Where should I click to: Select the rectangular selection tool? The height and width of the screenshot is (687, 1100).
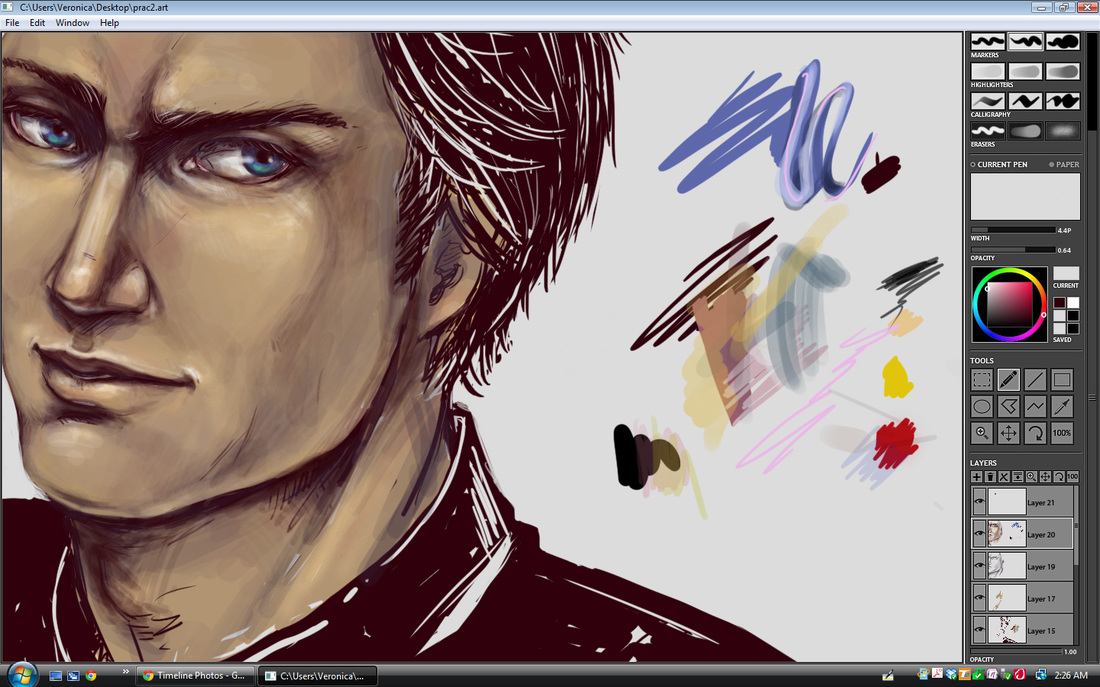click(982, 379)
